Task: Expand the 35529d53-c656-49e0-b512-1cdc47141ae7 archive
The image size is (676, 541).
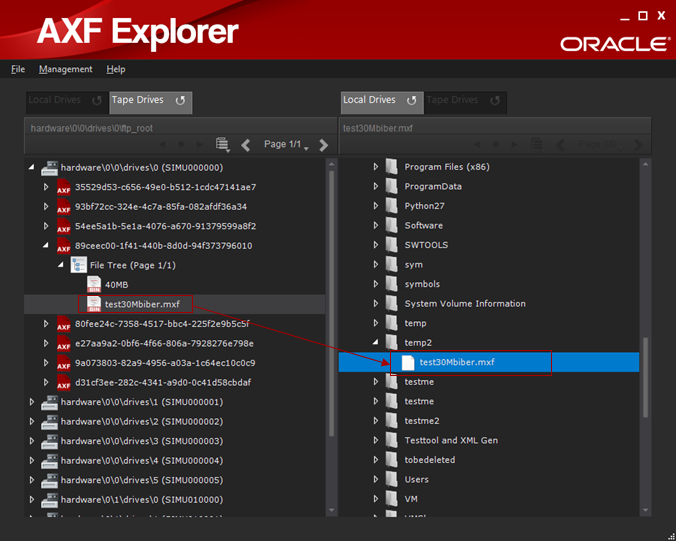Action: coord(46,187)
